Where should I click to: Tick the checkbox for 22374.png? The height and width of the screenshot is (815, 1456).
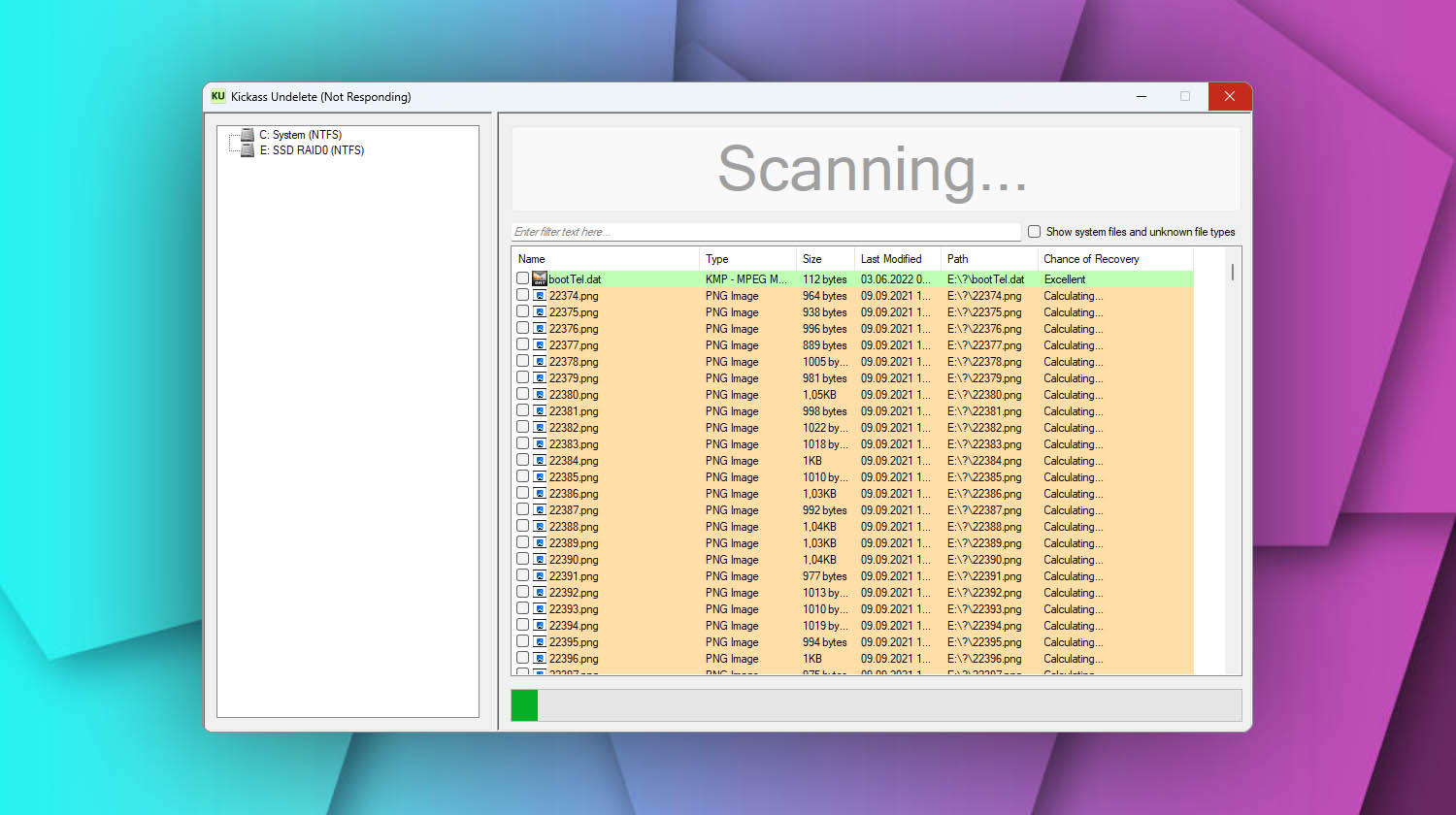[522, 295]
